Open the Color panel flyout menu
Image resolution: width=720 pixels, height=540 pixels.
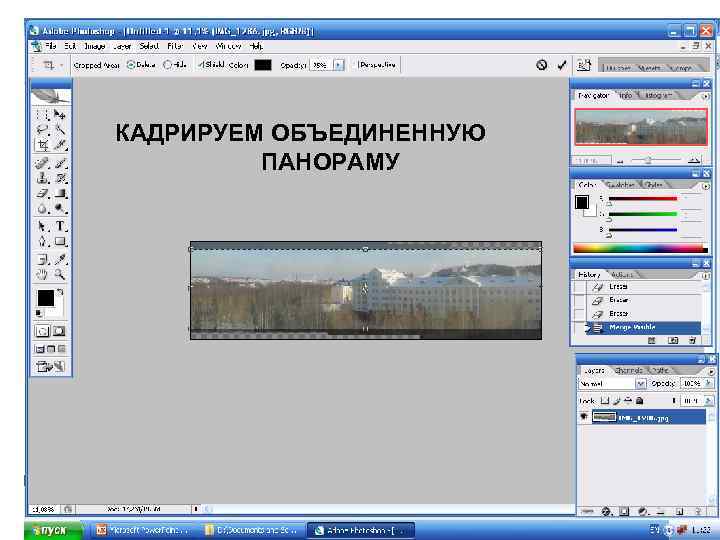click(x=706, y=186)
